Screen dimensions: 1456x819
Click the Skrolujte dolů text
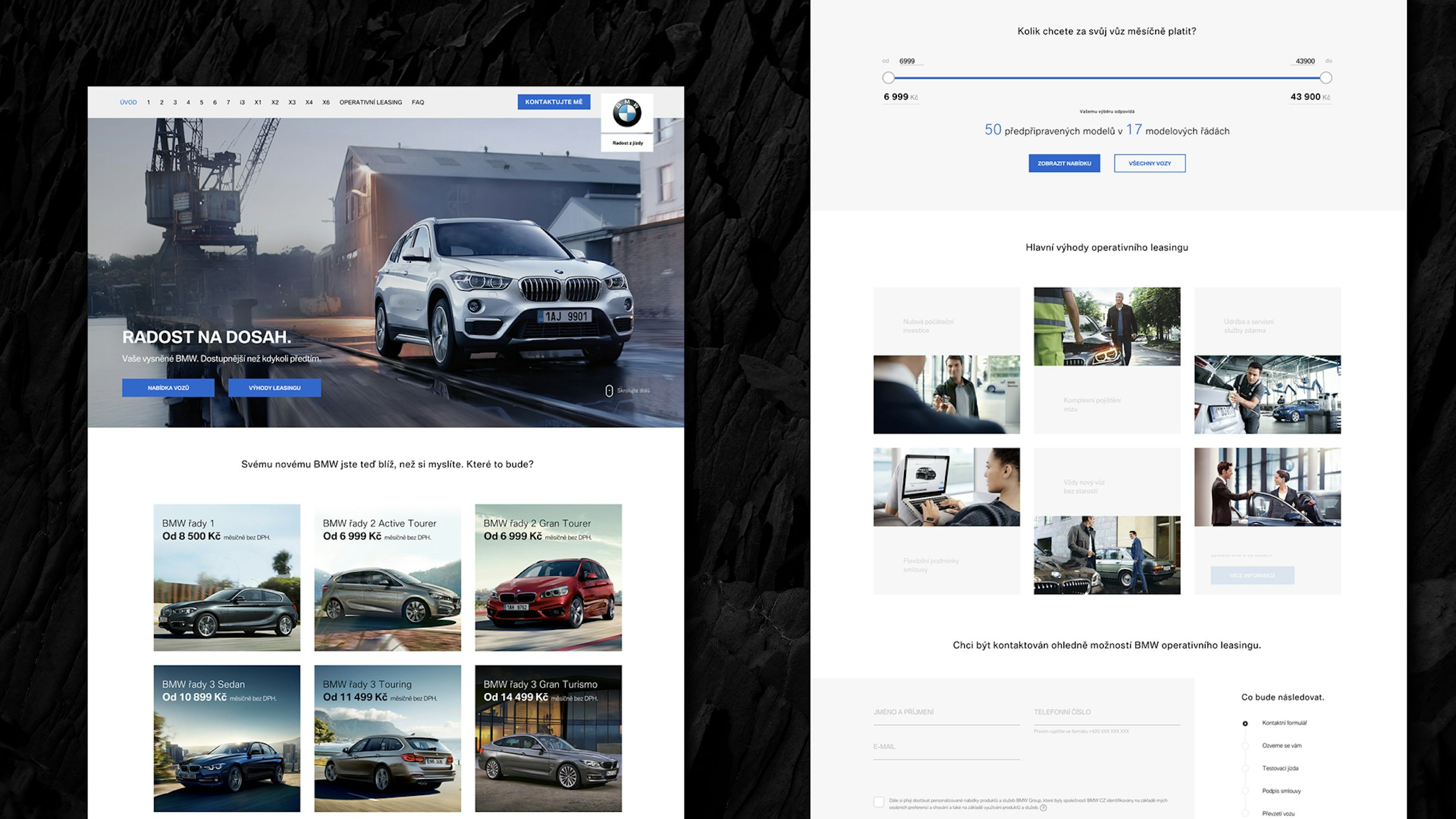633,391
